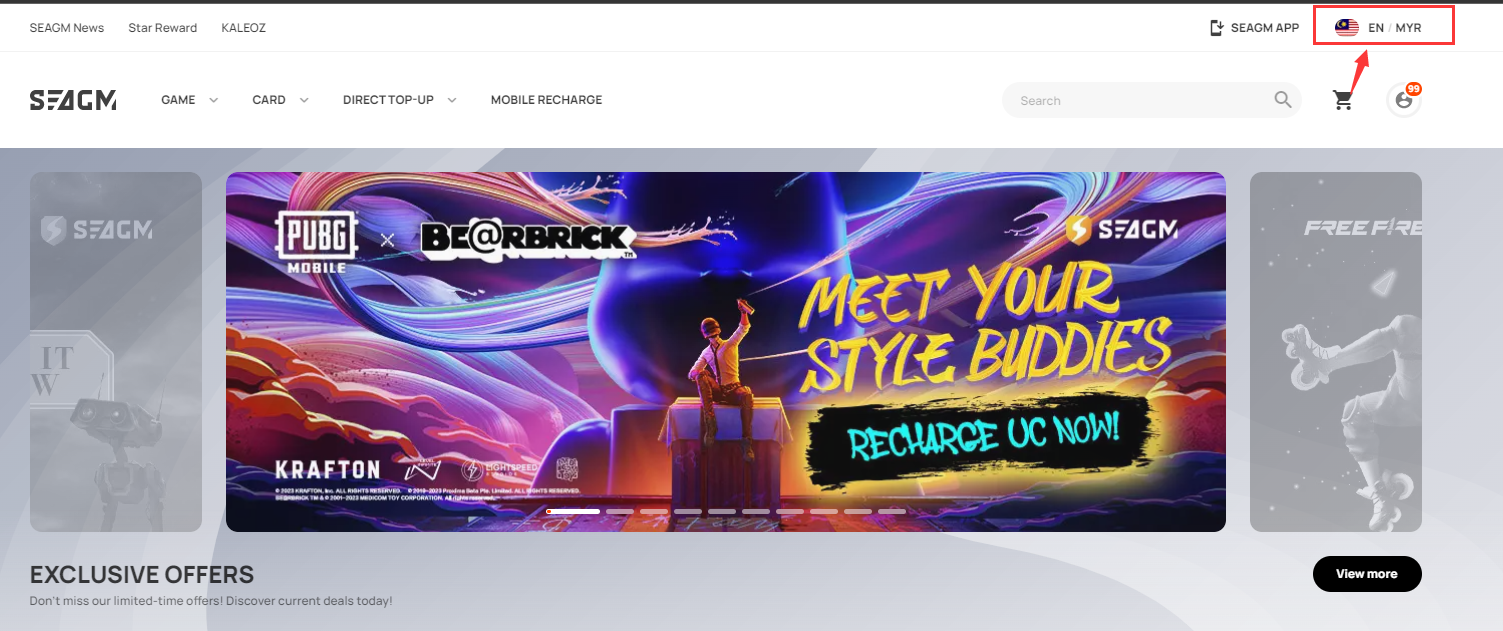
Task: Click the SEAGM APP download icon
Action: [x=1217, y=28]
